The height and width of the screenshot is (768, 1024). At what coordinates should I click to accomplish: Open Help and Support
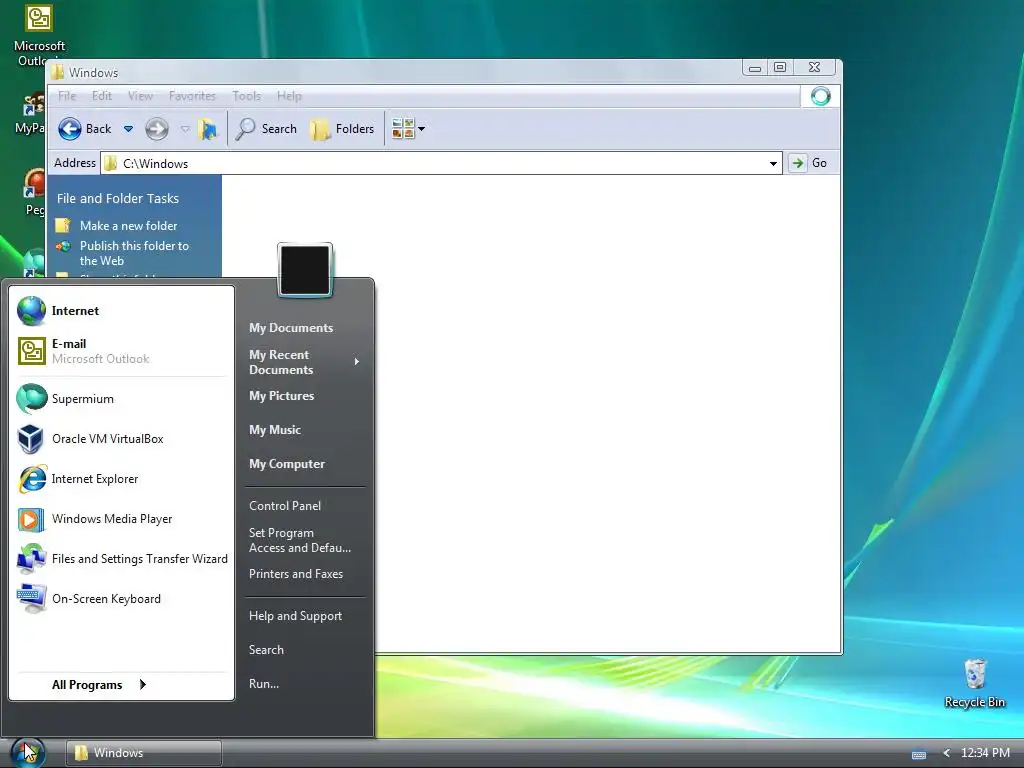tap(295, 616)
